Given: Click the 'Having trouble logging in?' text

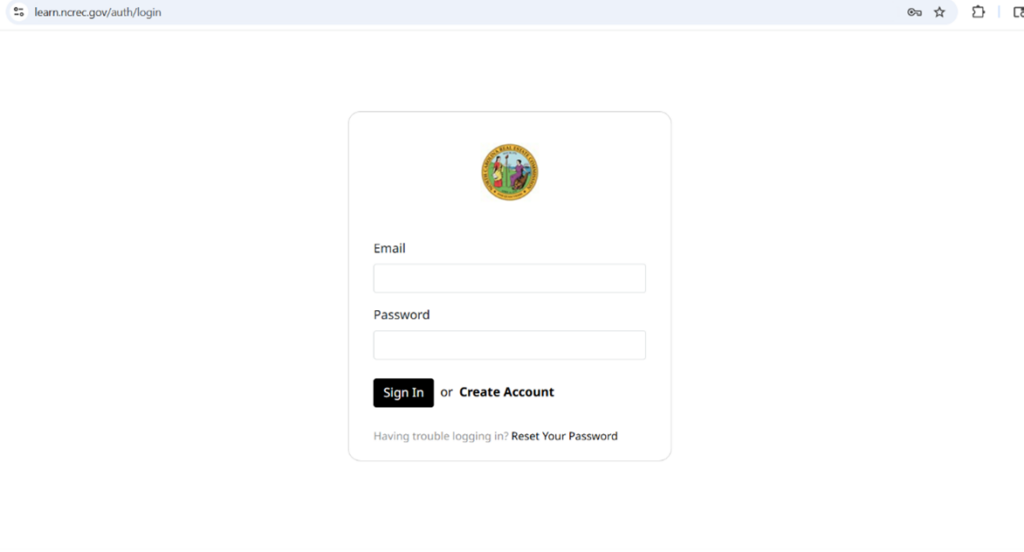Looking at the screenshot, I should coord(441,436).
